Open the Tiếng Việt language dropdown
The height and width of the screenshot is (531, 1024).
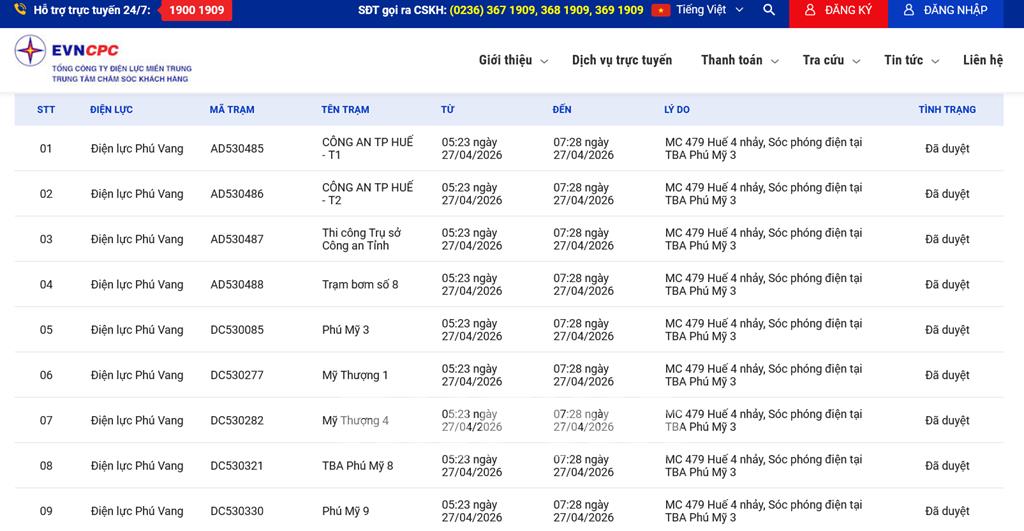click(710, 10)
